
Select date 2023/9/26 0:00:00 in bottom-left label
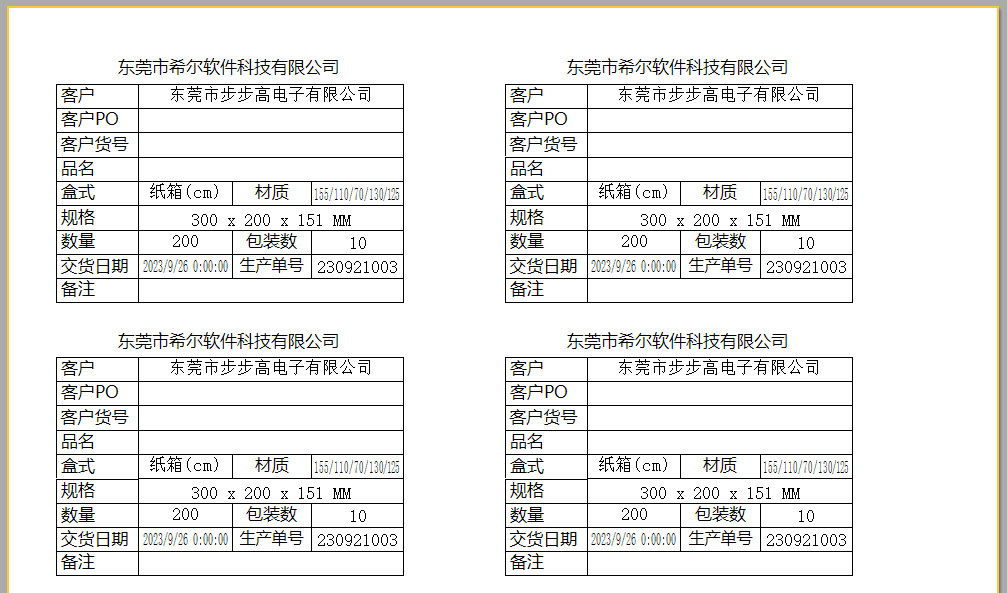coord(185,540)
